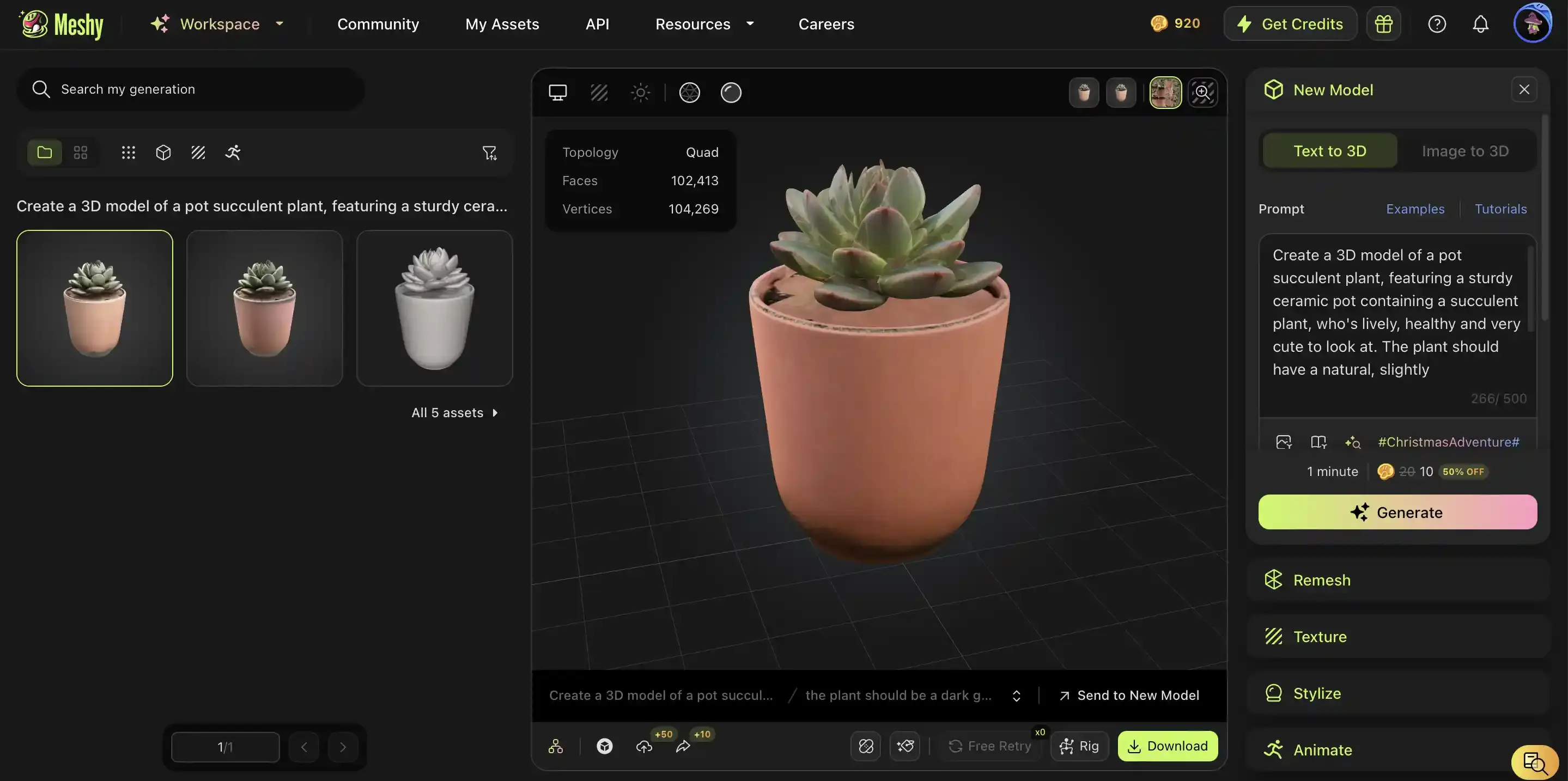1568x781 pixels.
Task: Click the lighting sun icon in viewer
Action: [640, 93]
